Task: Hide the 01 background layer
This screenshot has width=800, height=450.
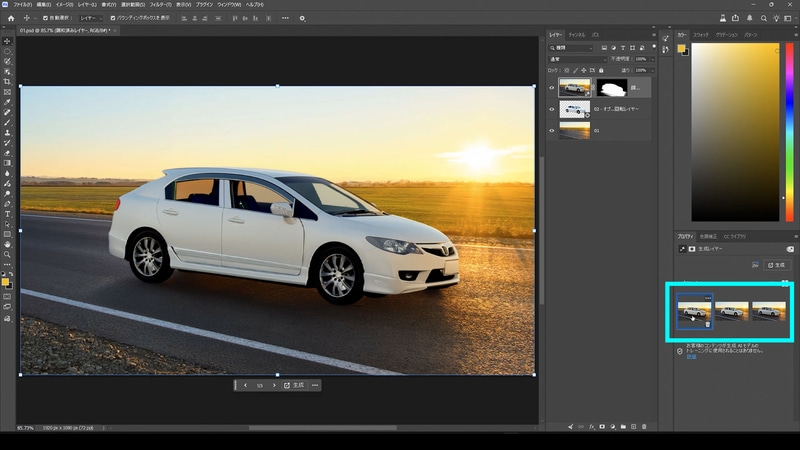Action: click(552, 130)
